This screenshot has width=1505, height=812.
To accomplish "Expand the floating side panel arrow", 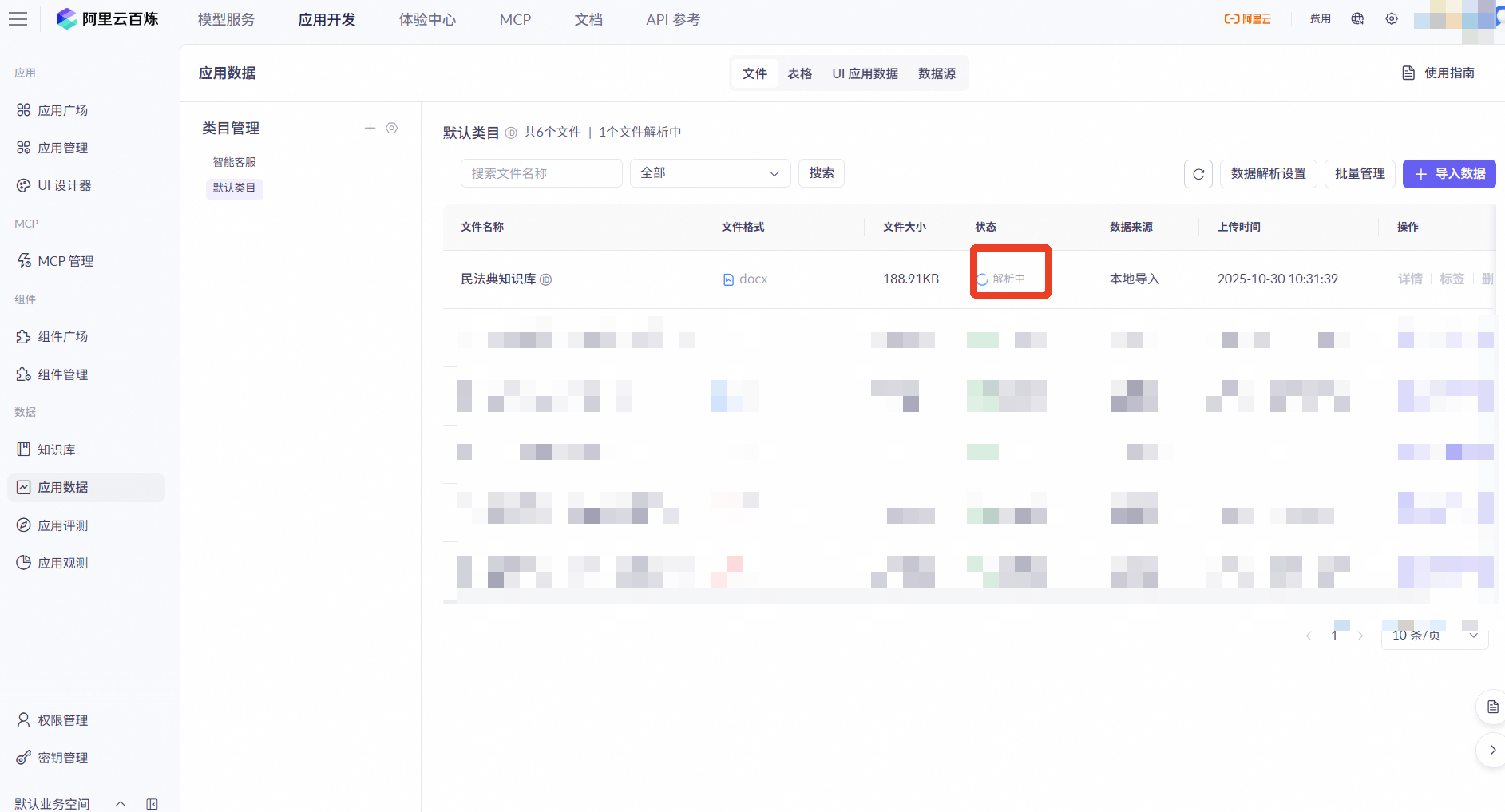I will (1492, 750).
